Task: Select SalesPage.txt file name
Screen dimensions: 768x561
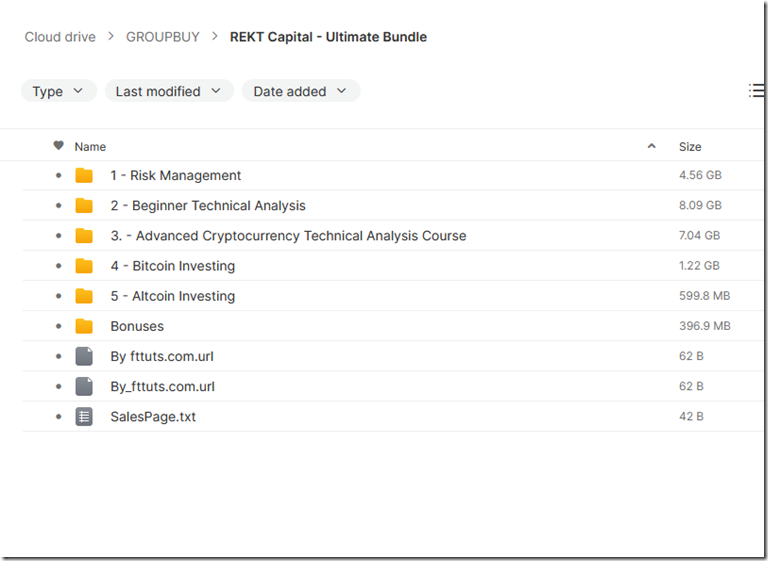Action: 153,416
